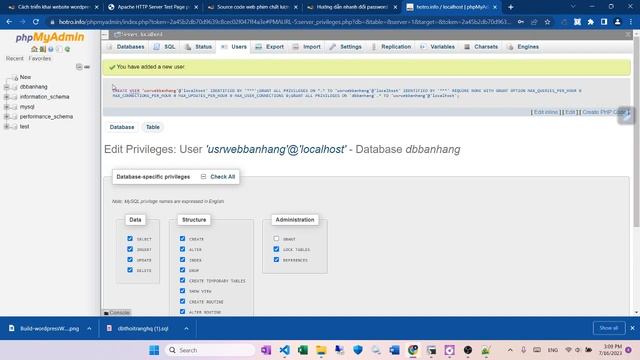This screenshot has width=640, height=360.
Task: Open phpMyAdmin home icon in sidebar
Action: point(34,49)
